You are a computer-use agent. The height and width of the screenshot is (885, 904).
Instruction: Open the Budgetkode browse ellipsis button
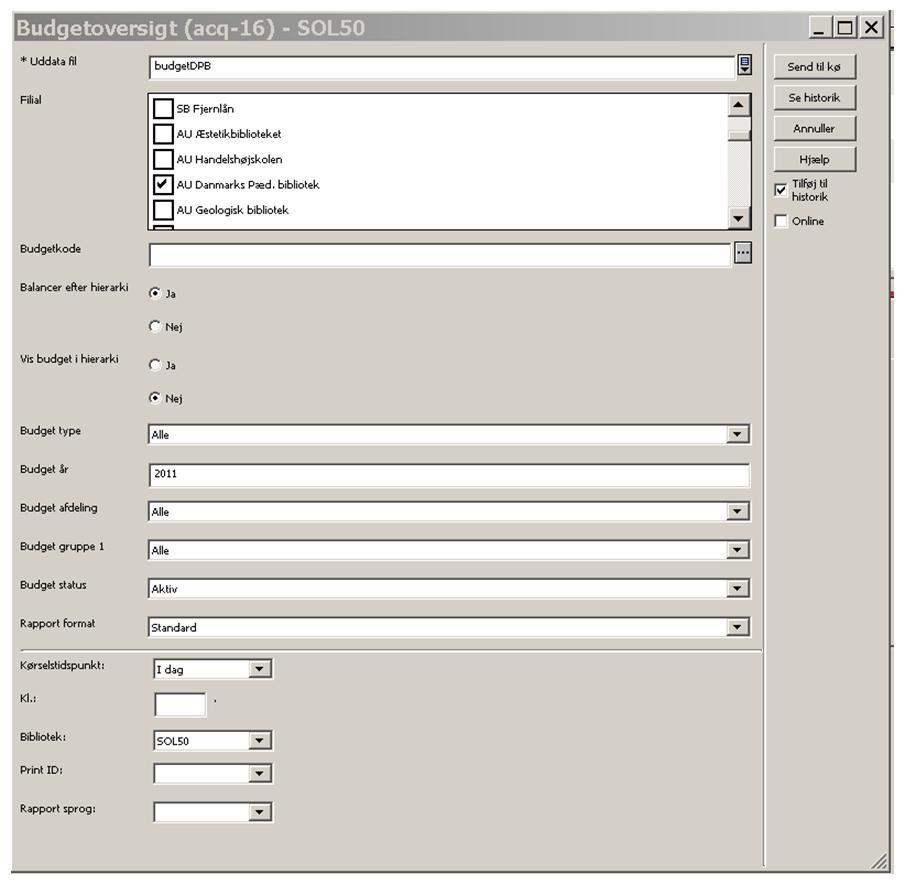(x=742, y=254)
